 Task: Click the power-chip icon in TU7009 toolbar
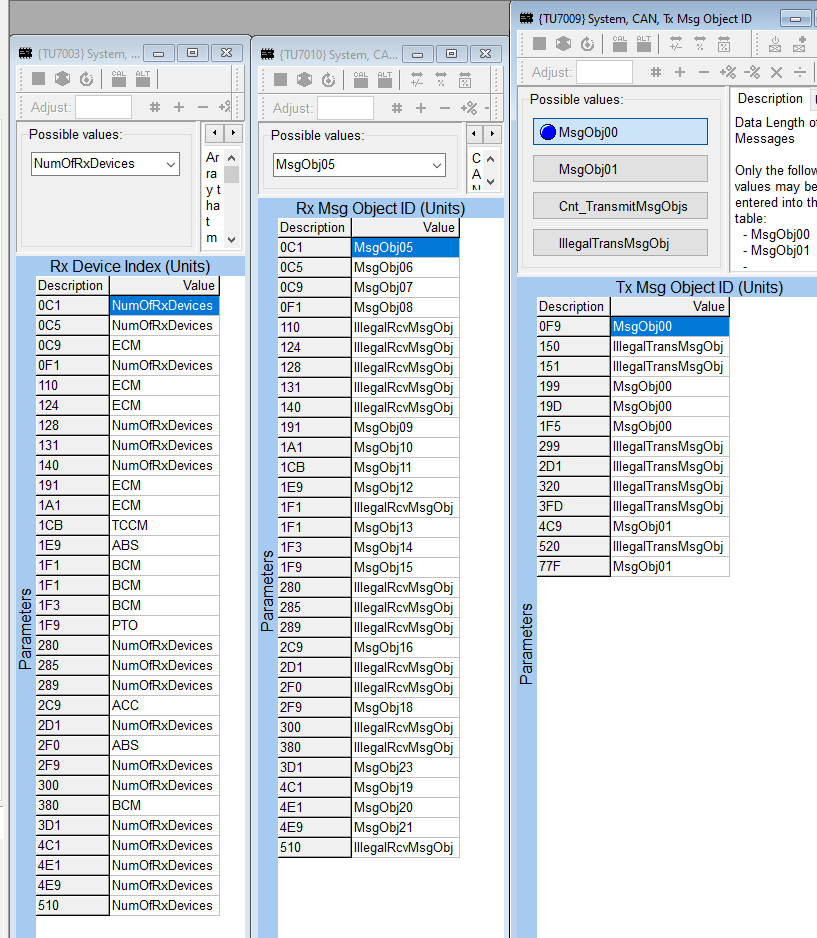[x=775, y=43]
